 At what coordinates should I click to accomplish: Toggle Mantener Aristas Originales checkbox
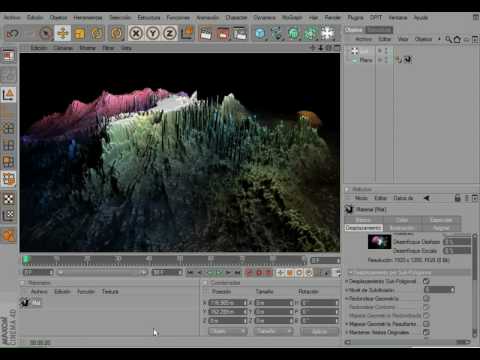(426, 332)
